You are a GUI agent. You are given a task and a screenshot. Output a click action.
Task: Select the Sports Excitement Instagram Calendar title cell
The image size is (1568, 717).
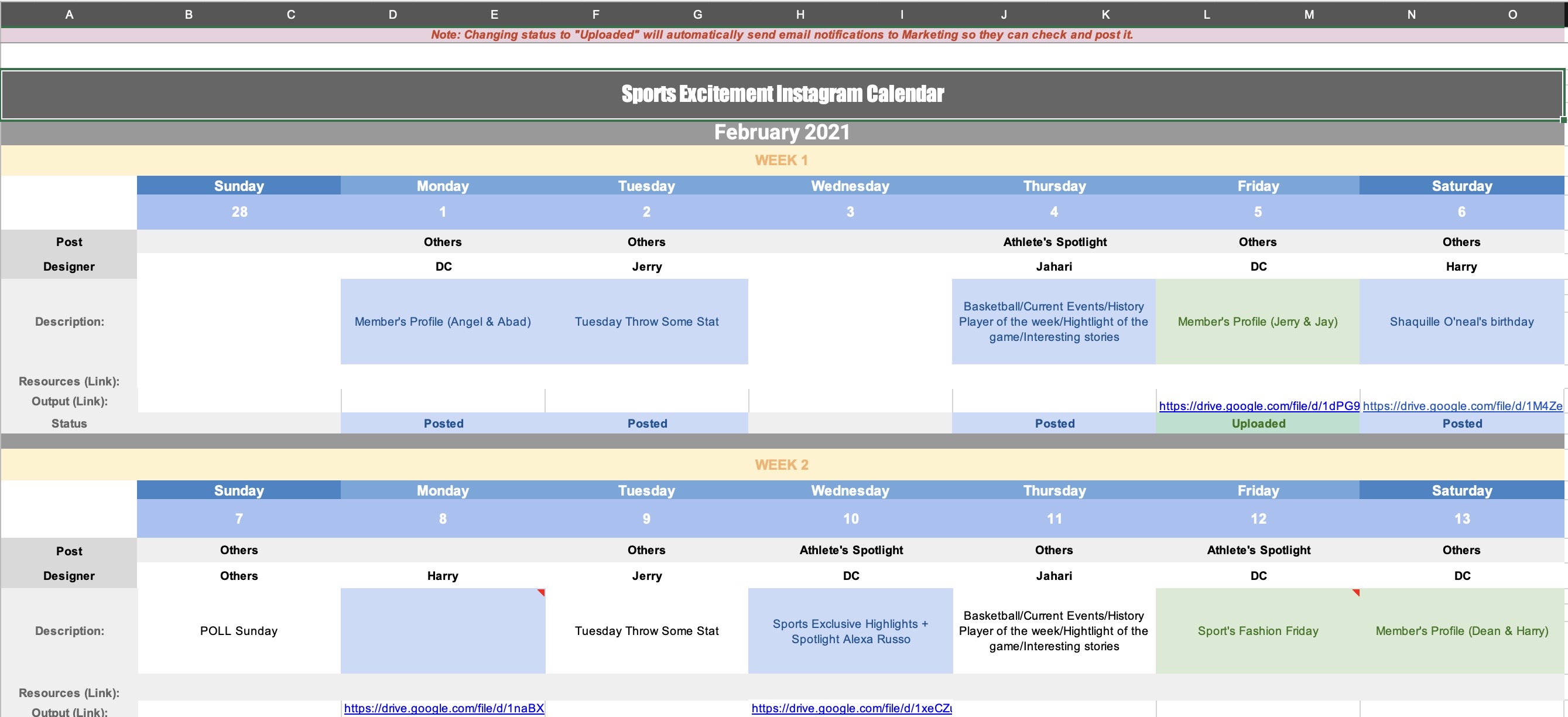[x=782, y=94]
